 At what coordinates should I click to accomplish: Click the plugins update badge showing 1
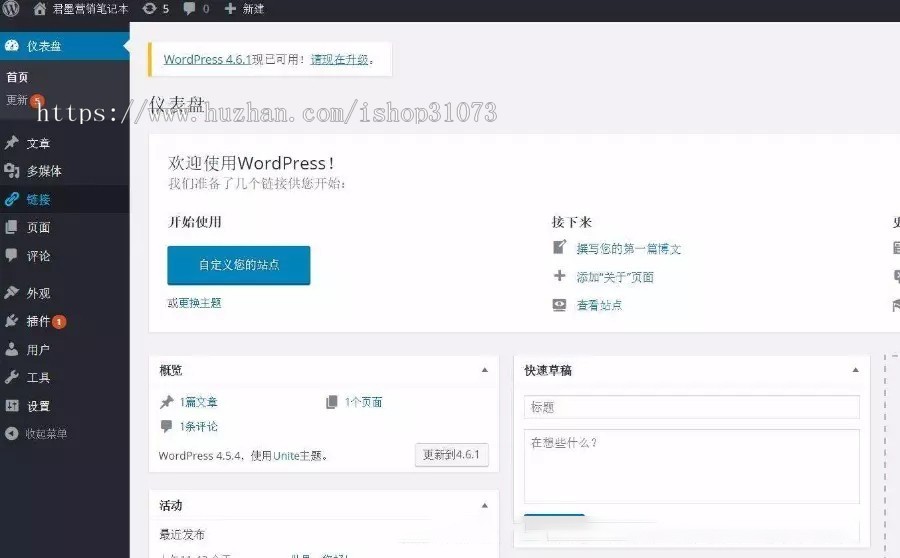point(59,322)
